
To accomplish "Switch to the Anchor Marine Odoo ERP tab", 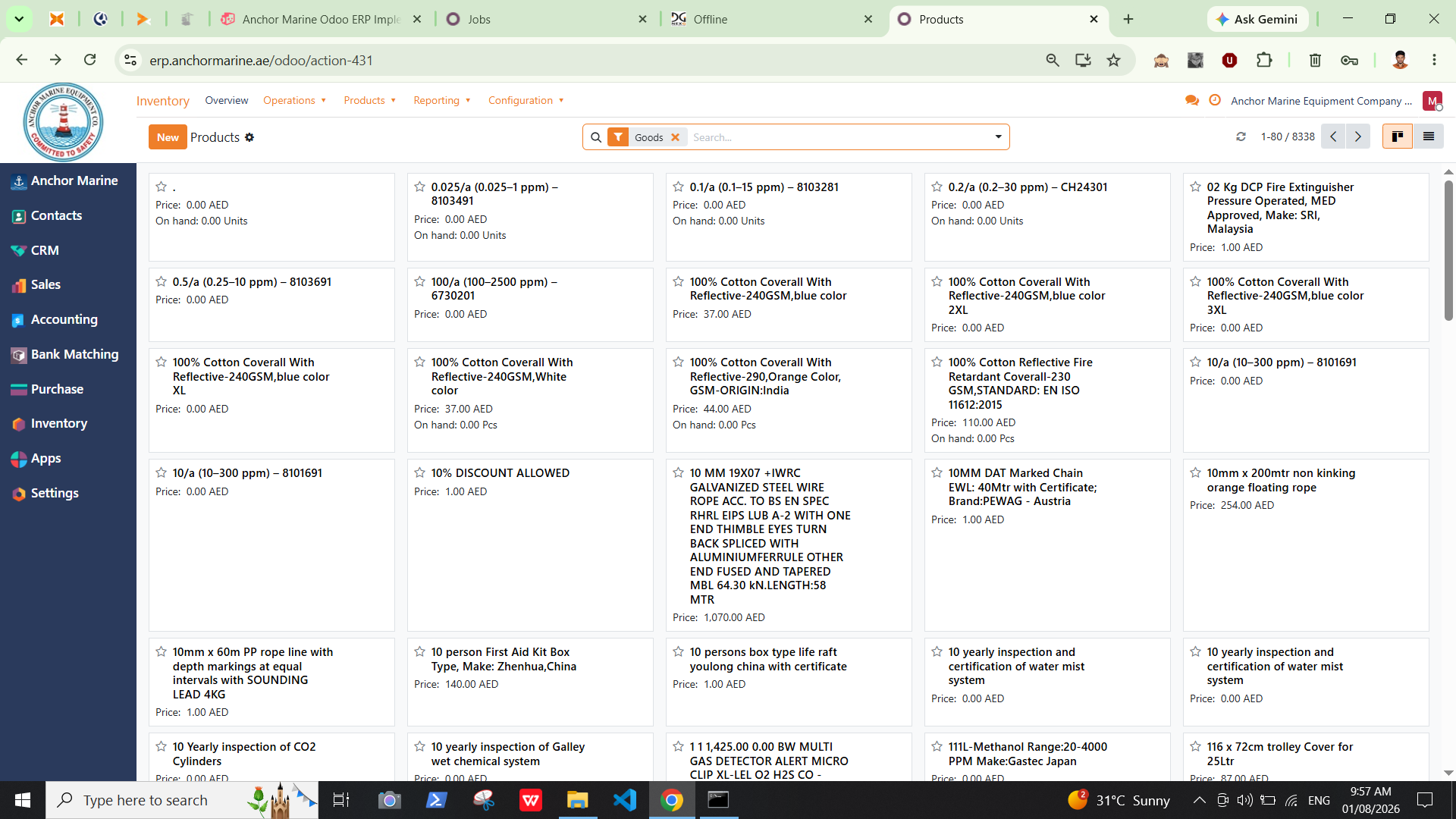I will 322,19.
